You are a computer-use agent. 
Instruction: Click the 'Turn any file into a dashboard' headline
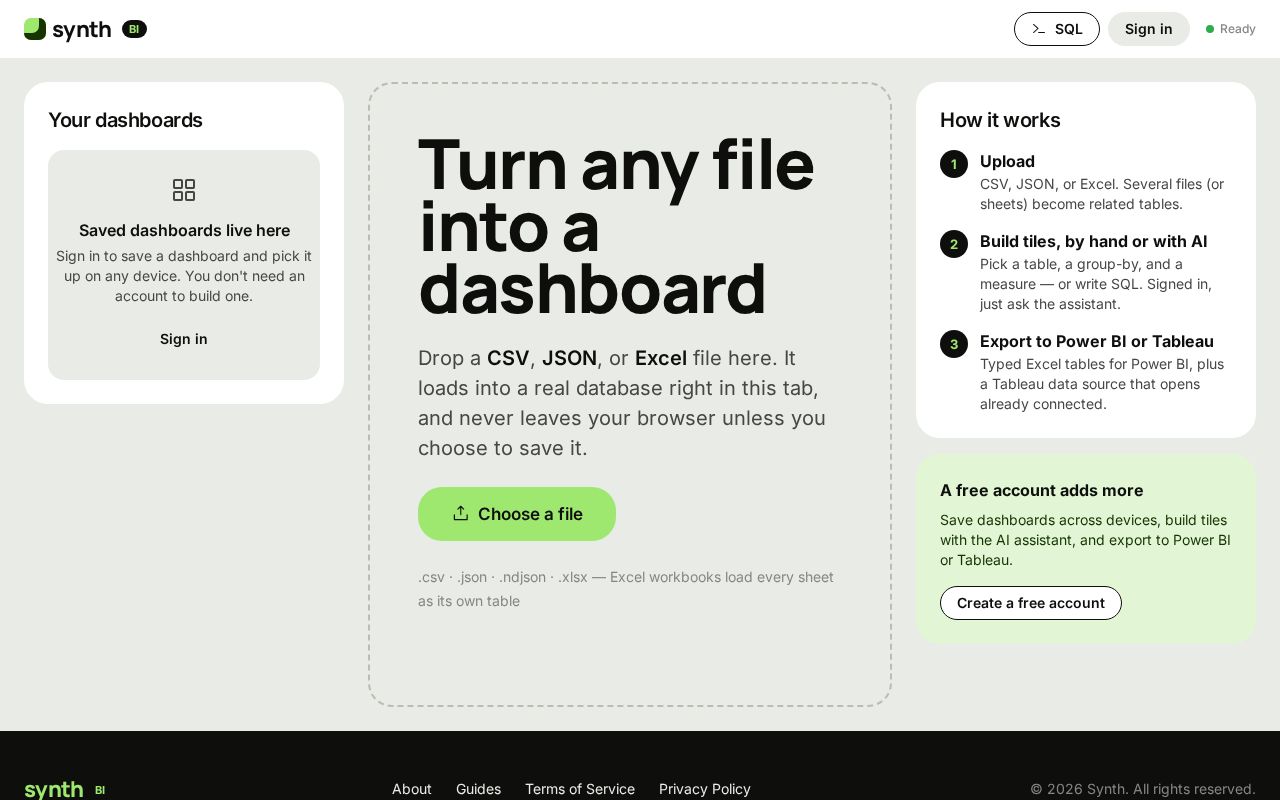[616, 226]
